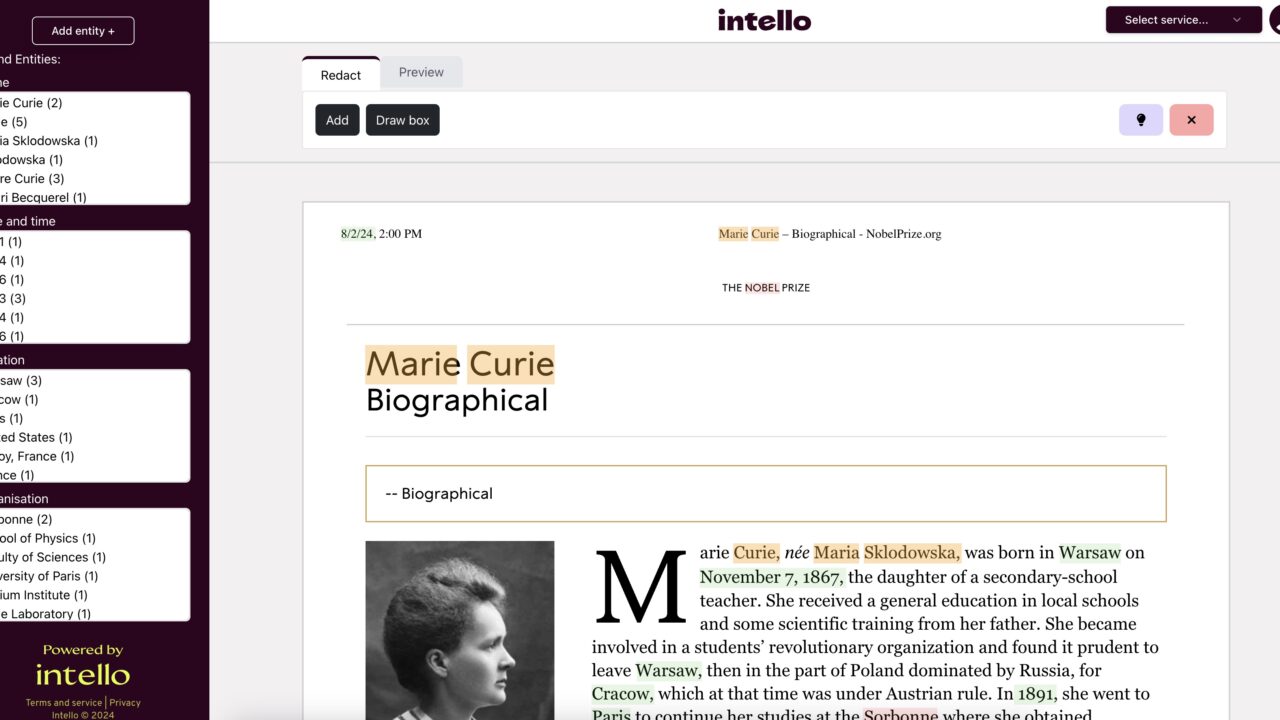This screenshot has width=1280, height=720.
Task: Select the Warsaw (3) entity in the sidebar
Action: point(21,380)
